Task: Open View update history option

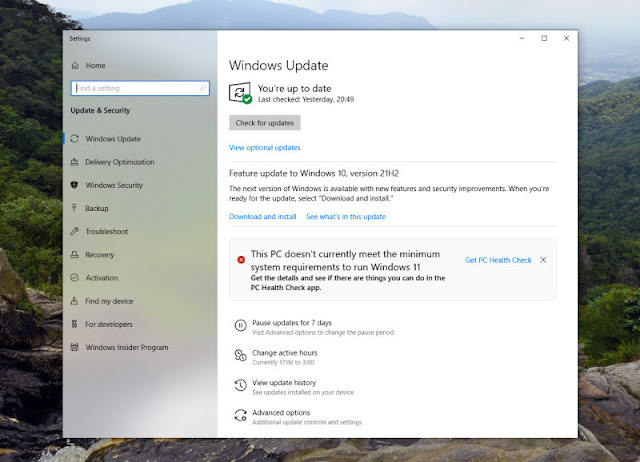Action: click(x=284, y=383)
